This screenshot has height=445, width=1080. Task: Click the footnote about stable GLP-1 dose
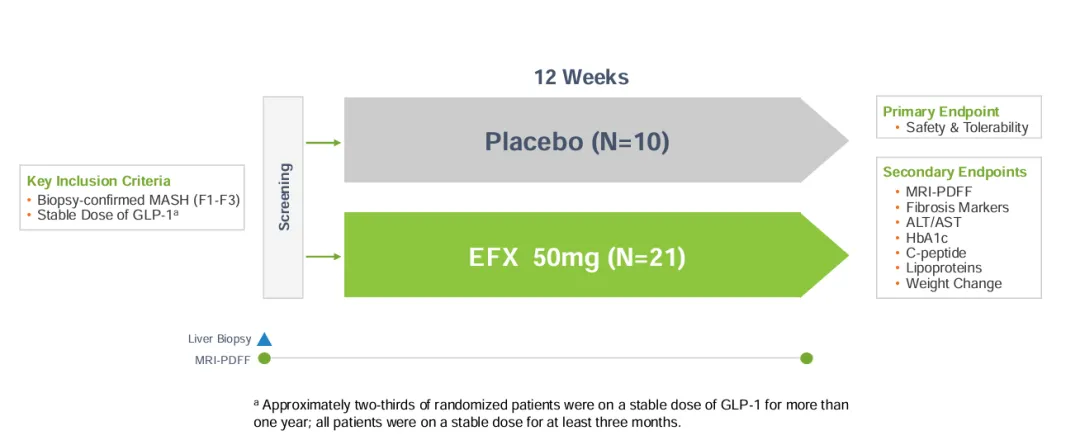point(551,413)
